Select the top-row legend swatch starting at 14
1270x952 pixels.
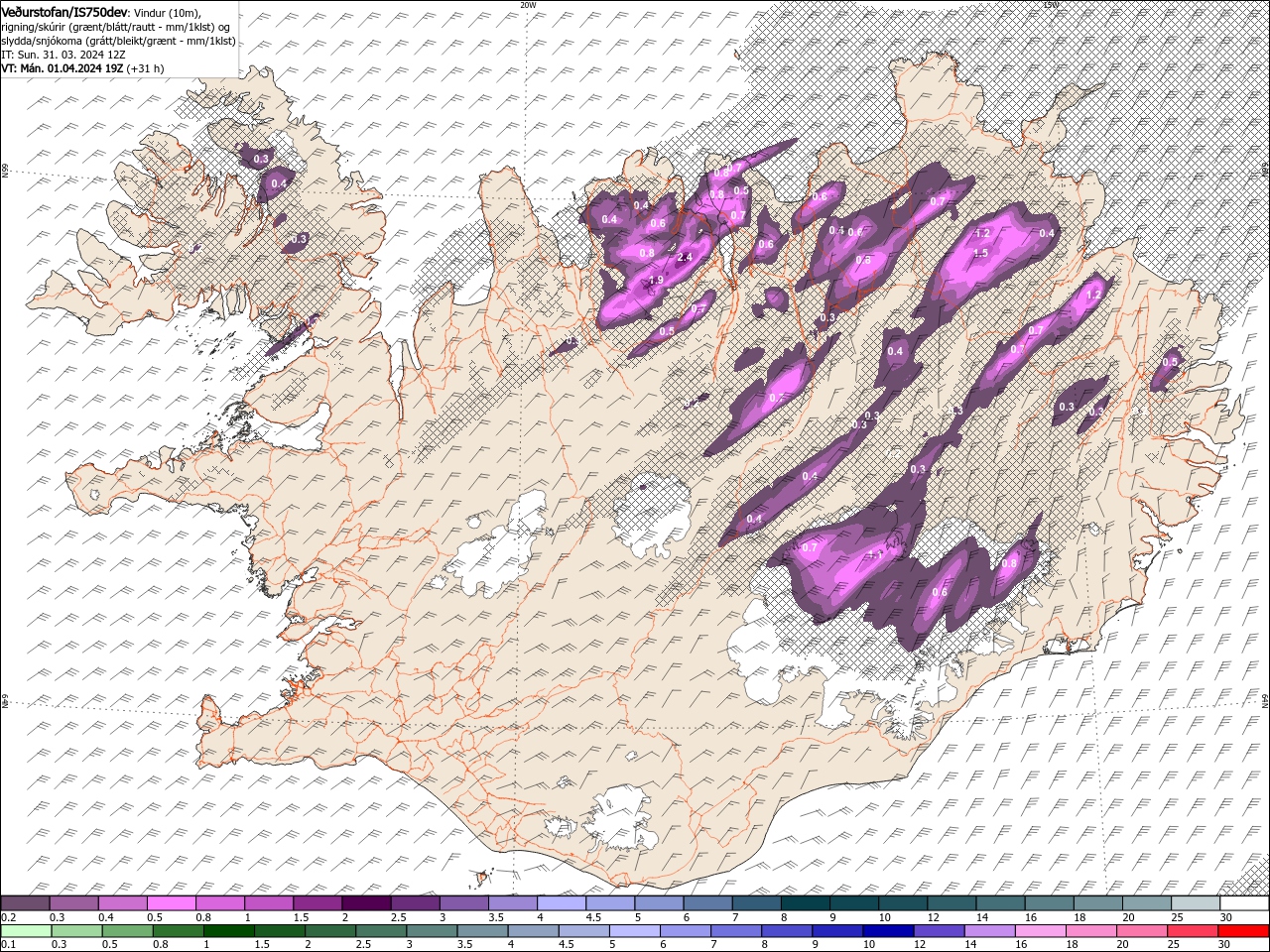point(1000,903)
